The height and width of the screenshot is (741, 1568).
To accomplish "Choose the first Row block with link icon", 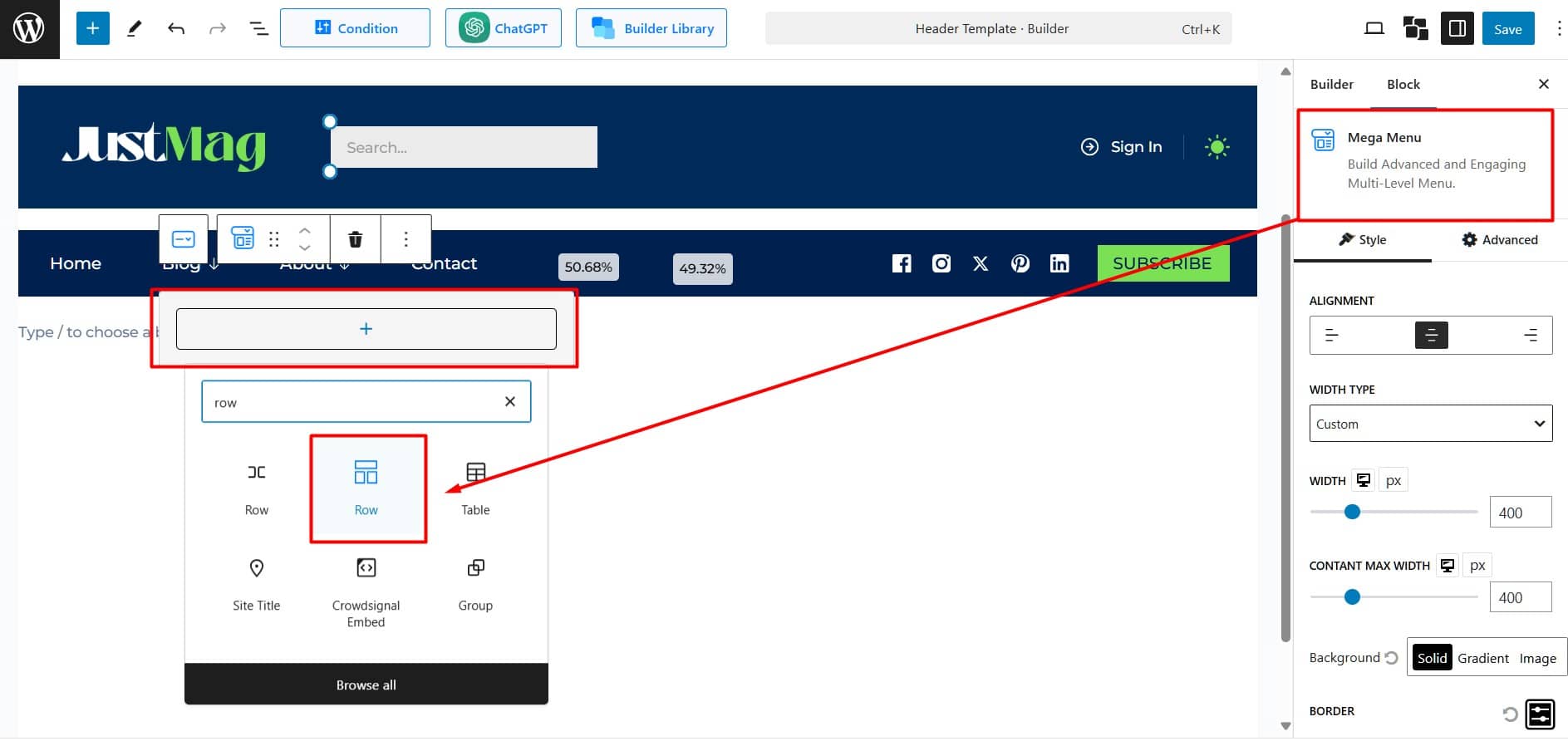I will pos(257,489).
